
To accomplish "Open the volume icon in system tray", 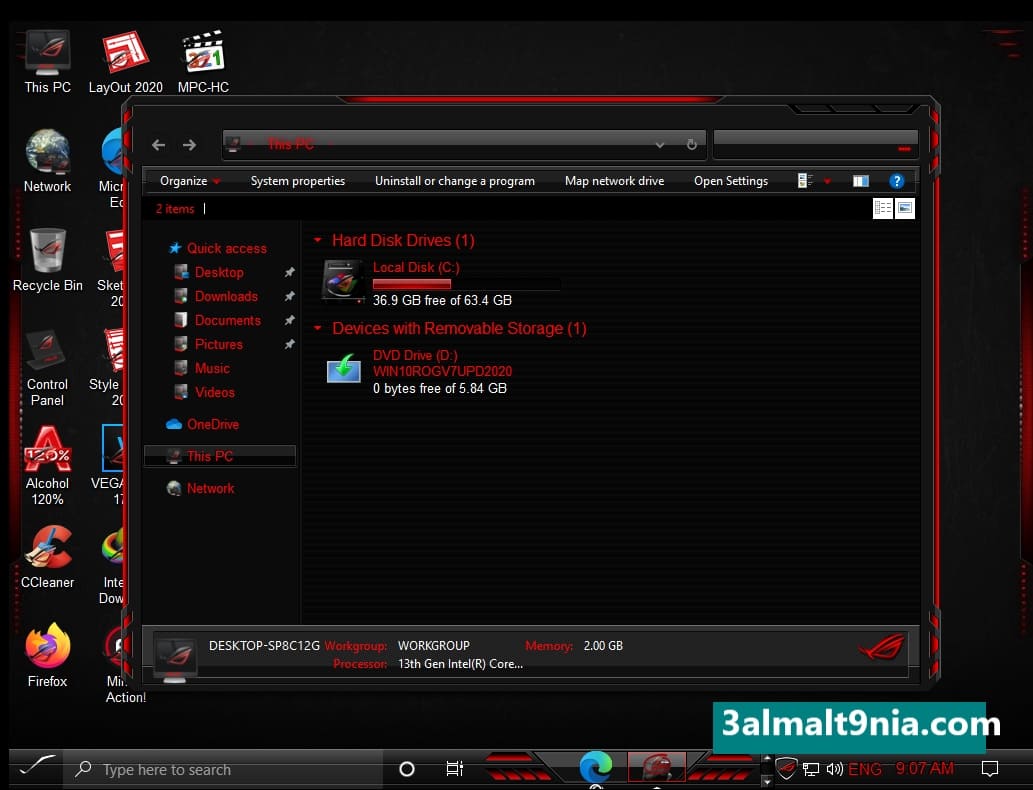I will [834, 769].
